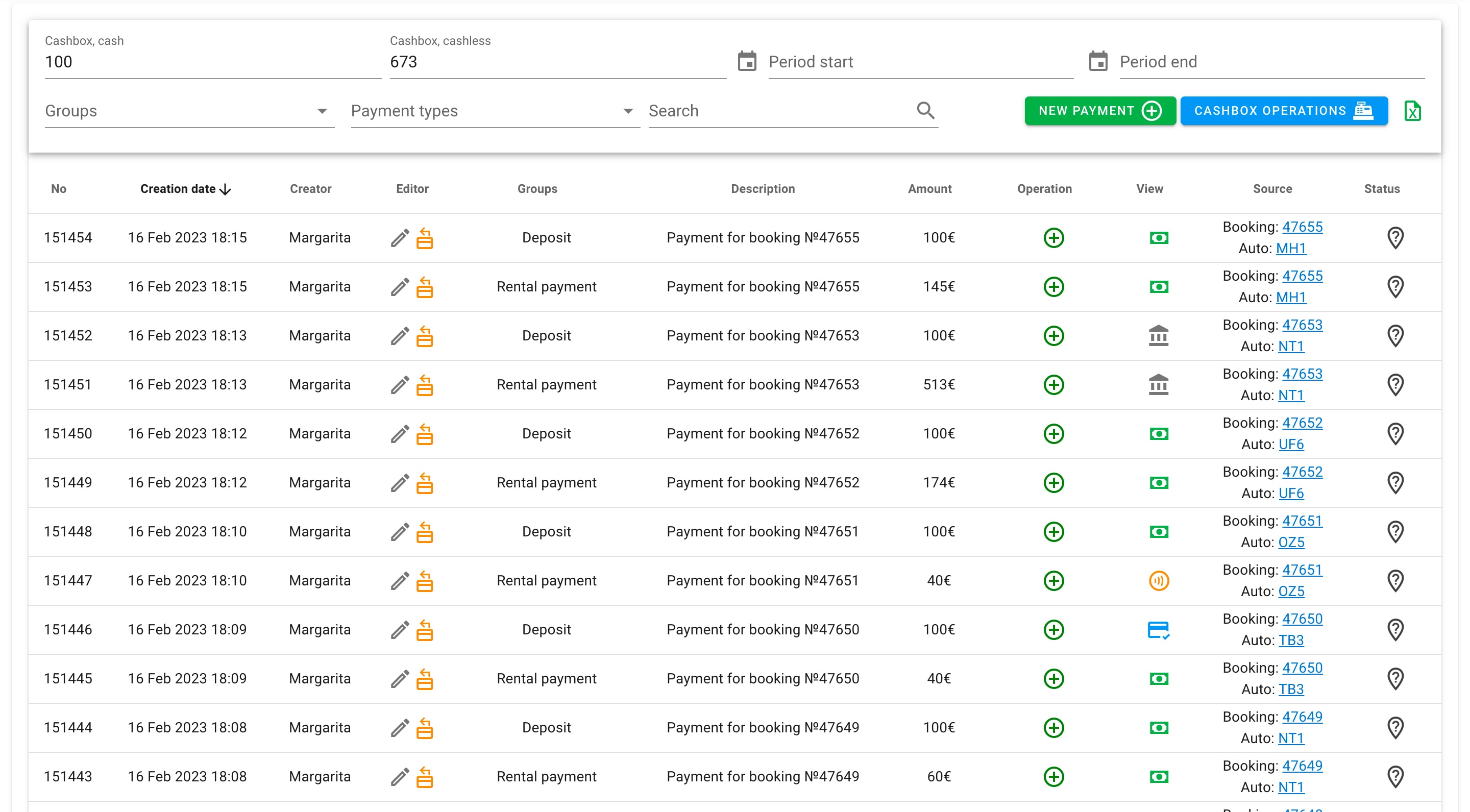
Task: Click the Cashbox Operations button
Action: pyautogui.click(x=1283, y=111)
